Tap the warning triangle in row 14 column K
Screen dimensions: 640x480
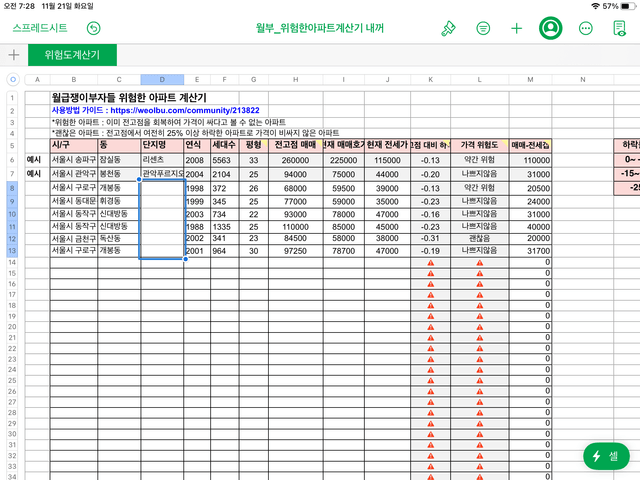(431, 263)
